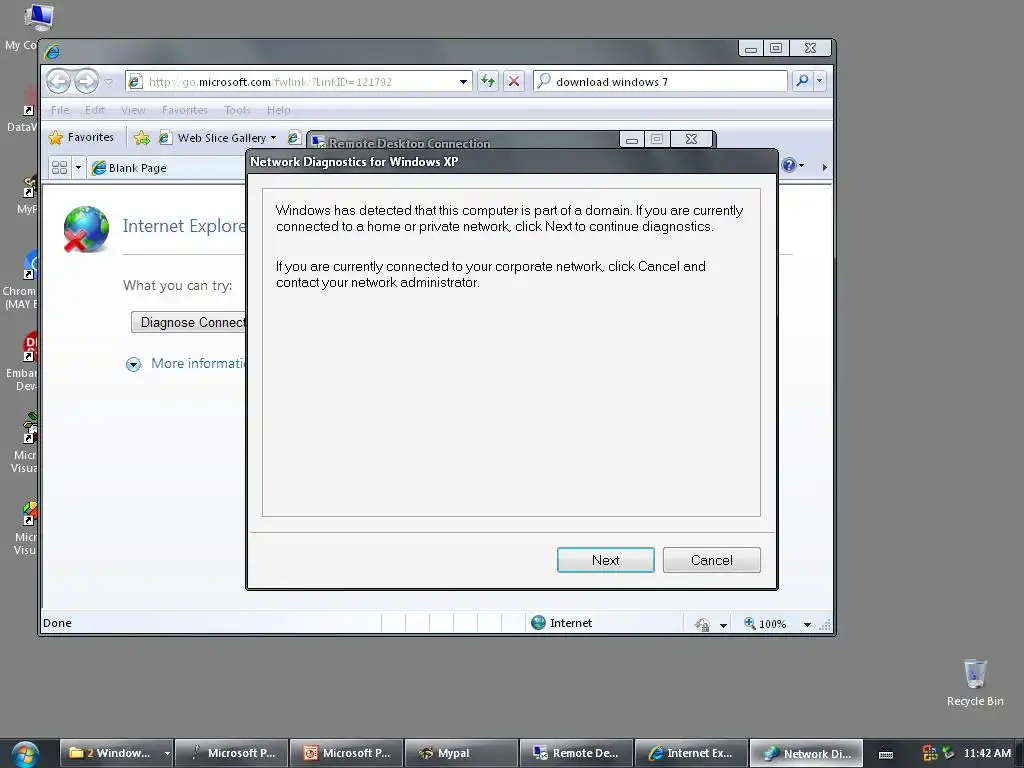Image resolution: width=1024 pixels, height=768 pixels.
Task: Switch to first Microsoft P... taskbar button
Action: 231,753
